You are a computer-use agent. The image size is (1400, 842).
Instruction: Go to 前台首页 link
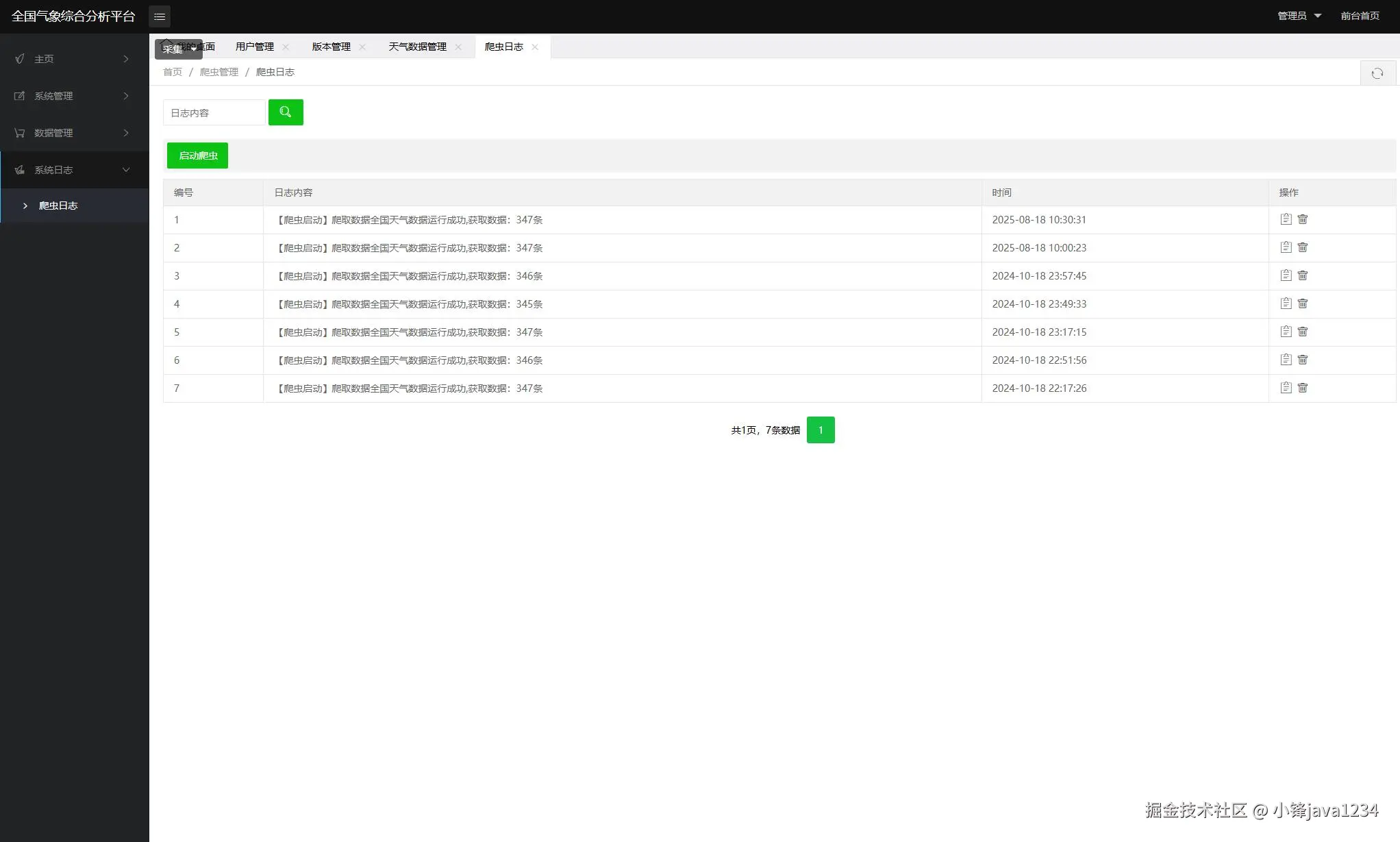pyautogui.click(x=1360, y=16)
